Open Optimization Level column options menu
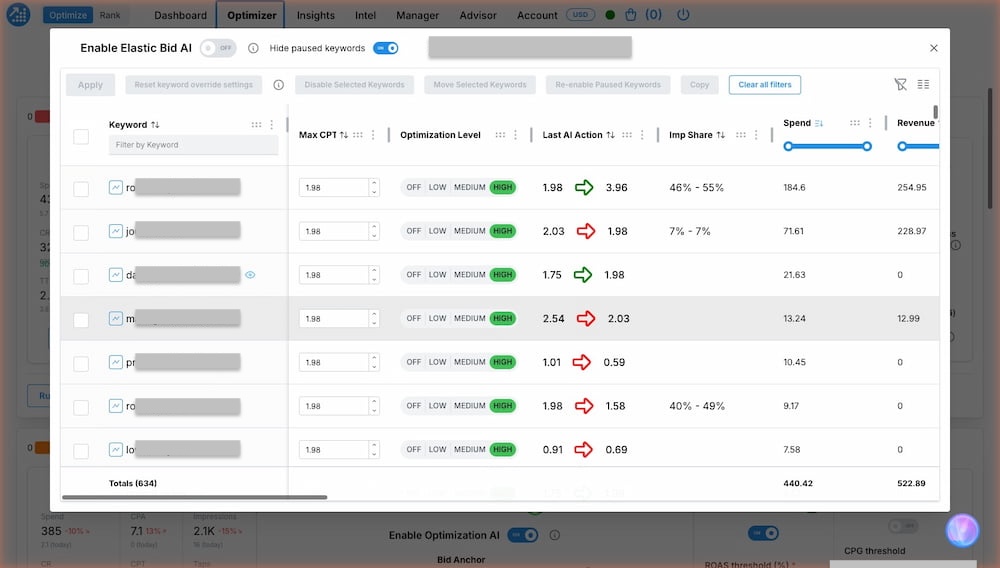Image resolution: width=1000 pixels, height=568 pixels. (x=515, y=135)
